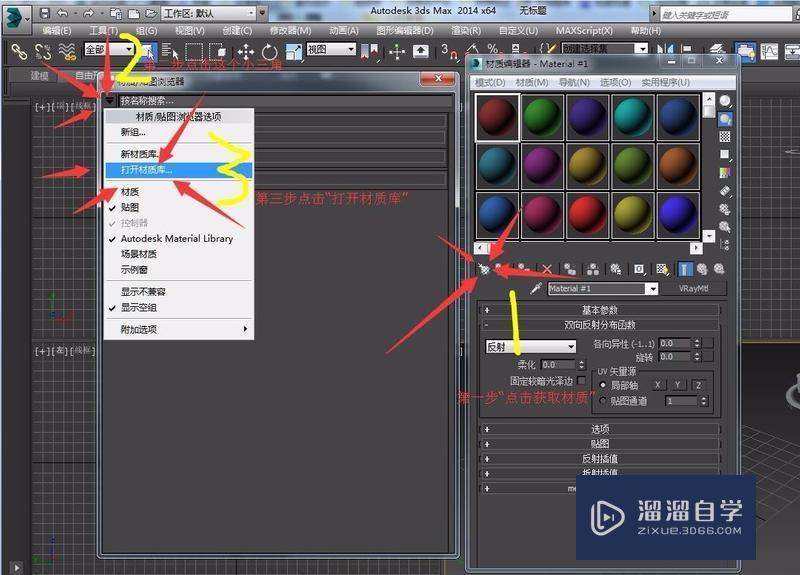Select the Move tool icon
Viewport: 800px width, 575px height.
245,51
